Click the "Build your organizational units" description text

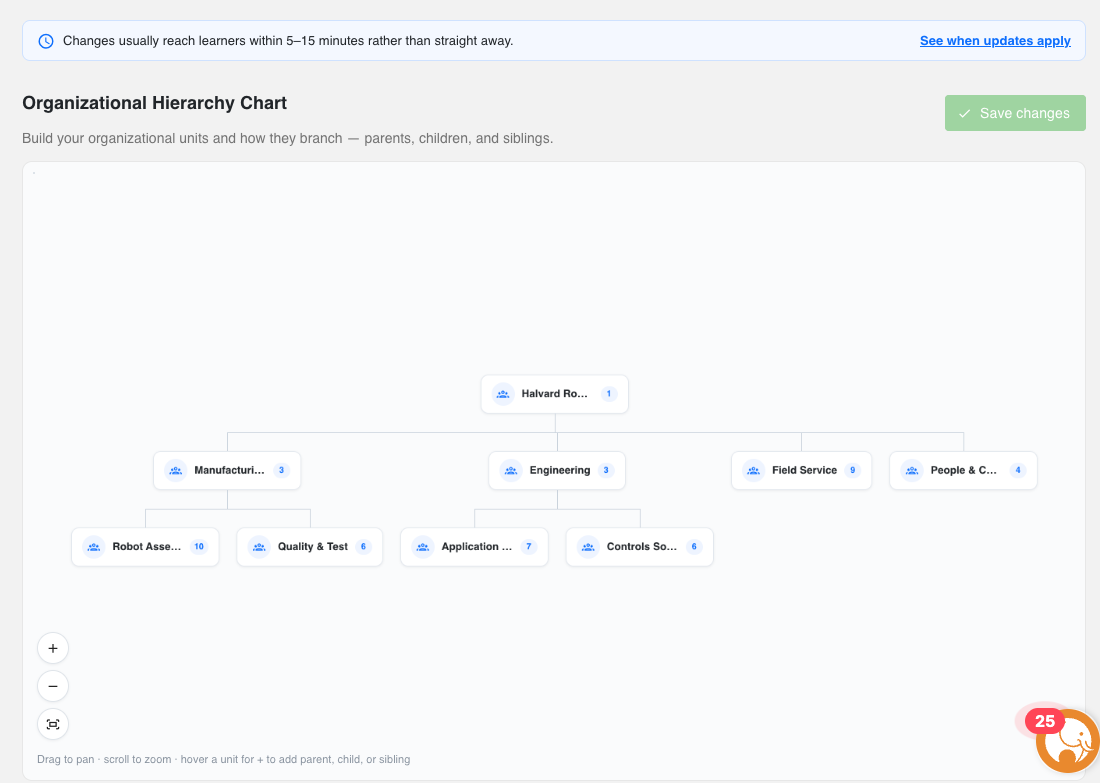pyautogui.click(x=288, y=138)
